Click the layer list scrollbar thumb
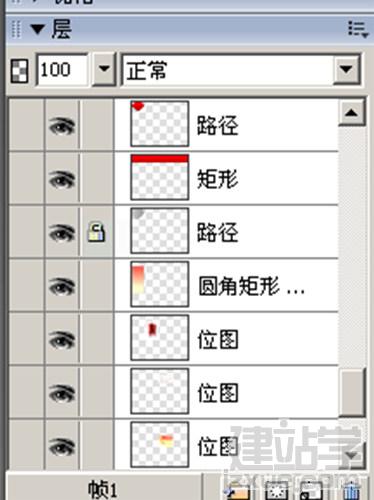The height and width of the screenshot is (500, 374). click(353, 392)
